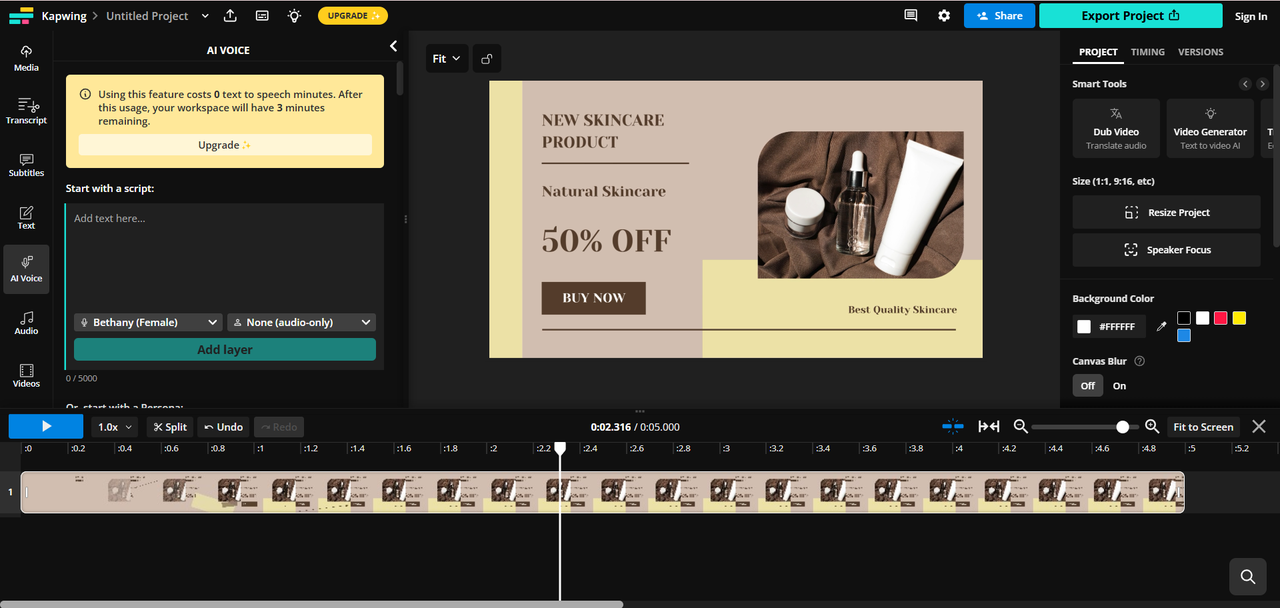Open the settings gear icon
This screenshot has width=1280, height=608.
pyautogui.click(x=944, y=16)
